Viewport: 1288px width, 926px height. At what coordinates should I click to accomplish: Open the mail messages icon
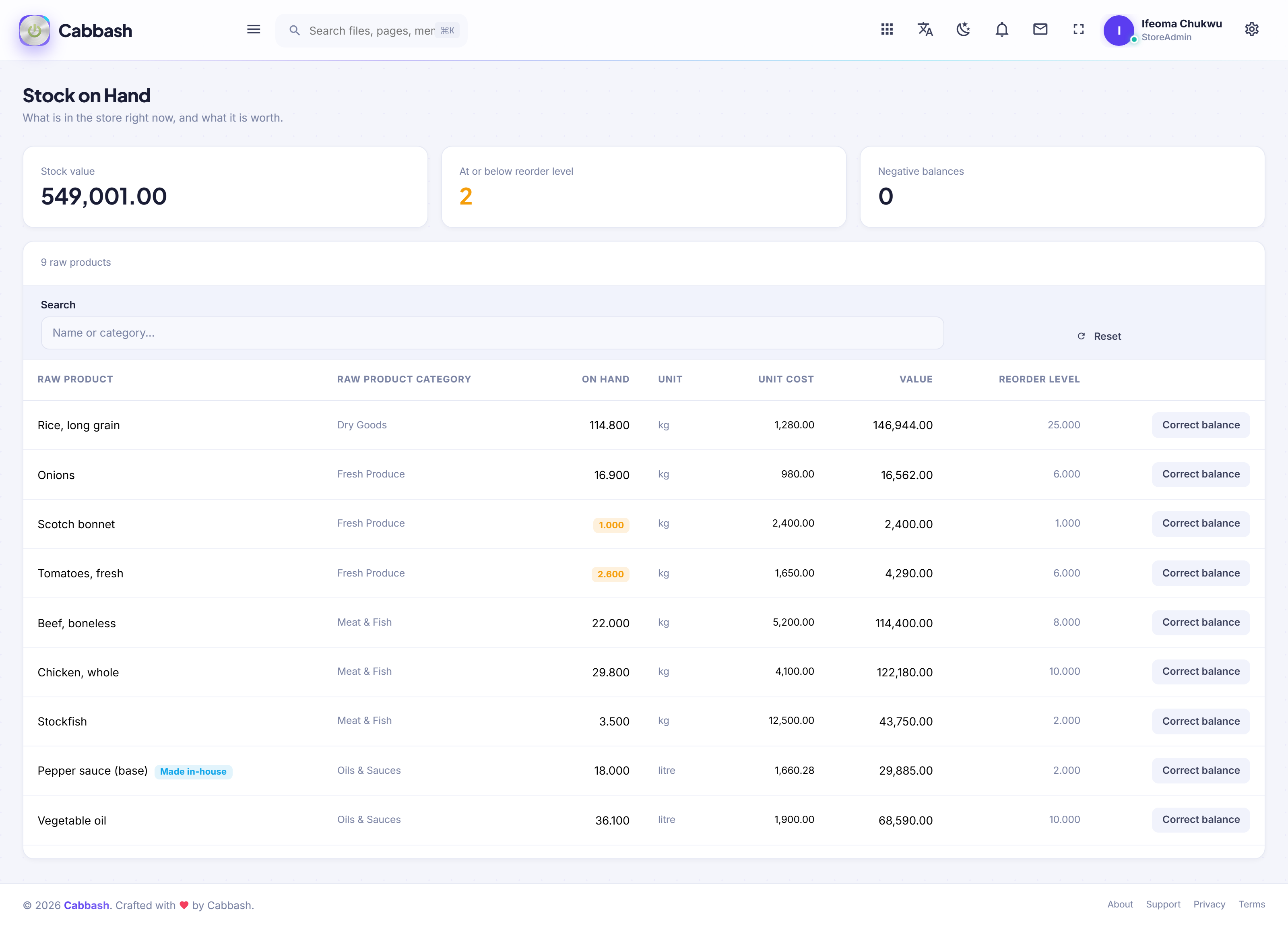click(x=1040, y=29)
